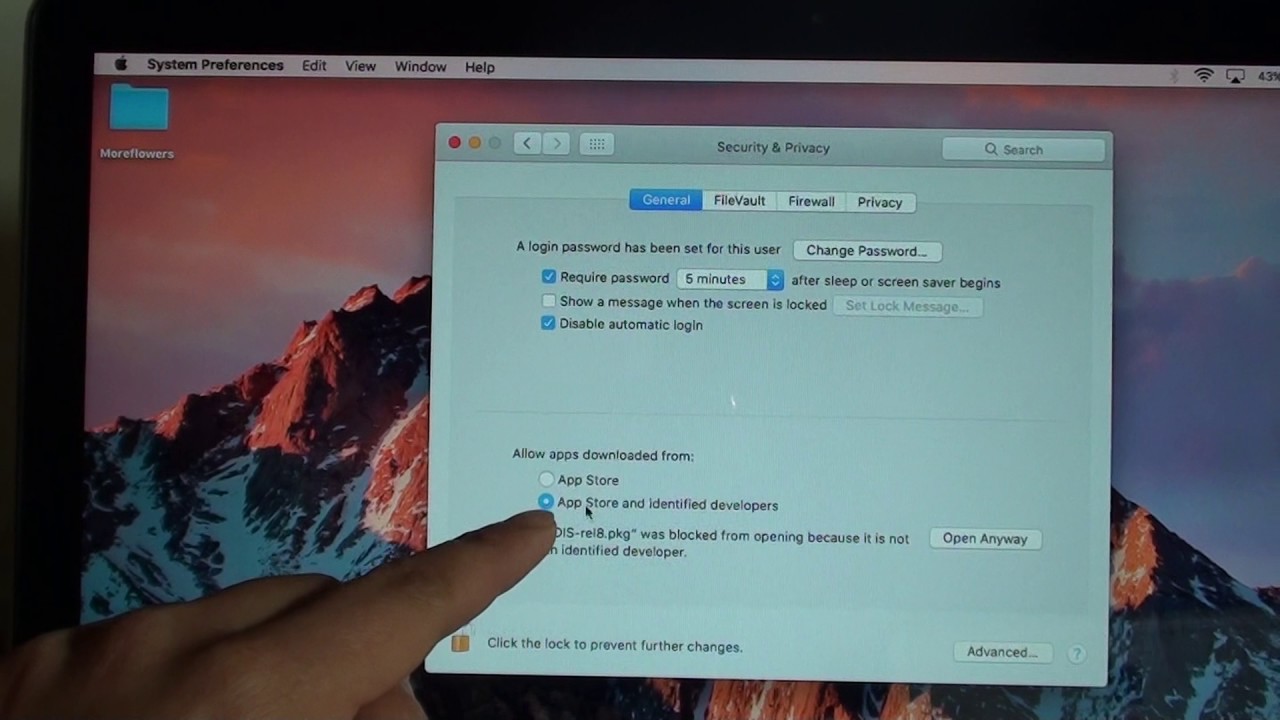1280x720 pixels.
Task: Click the magnifier icon in Search field
Action: click(x=991, y=149)
